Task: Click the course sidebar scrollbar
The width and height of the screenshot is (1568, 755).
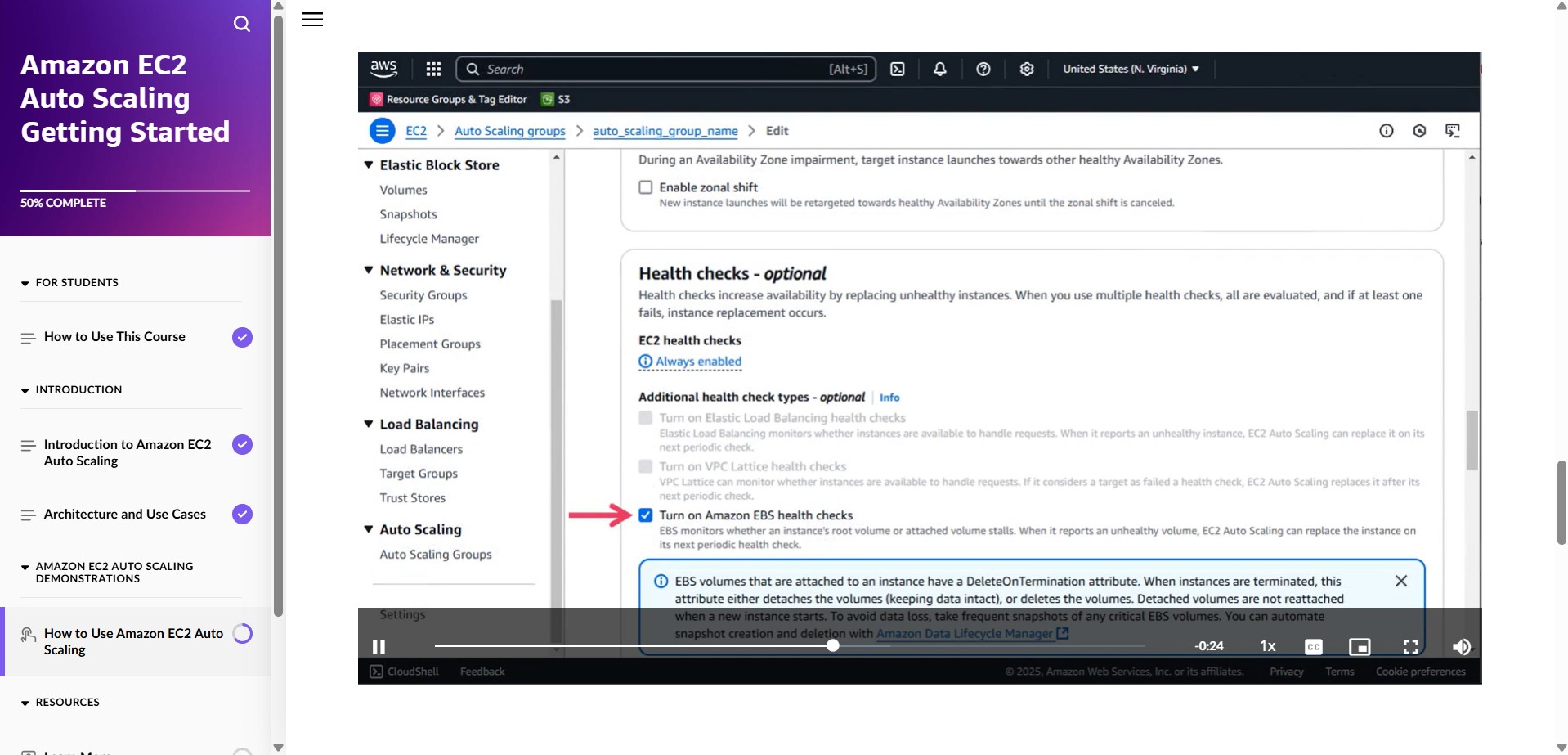Action: click(278, 315)
